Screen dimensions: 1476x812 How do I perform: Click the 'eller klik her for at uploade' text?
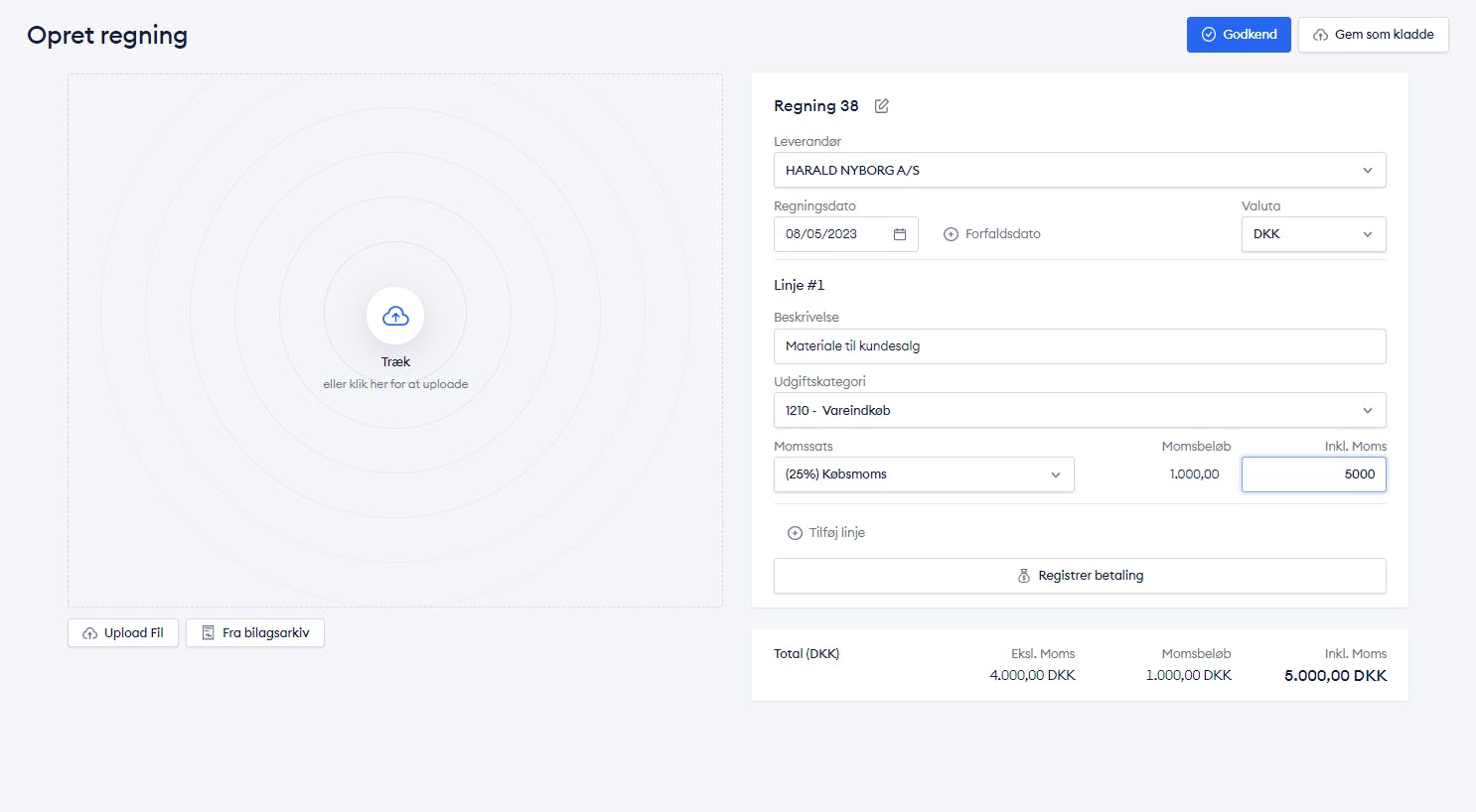[x=395, y=384]
